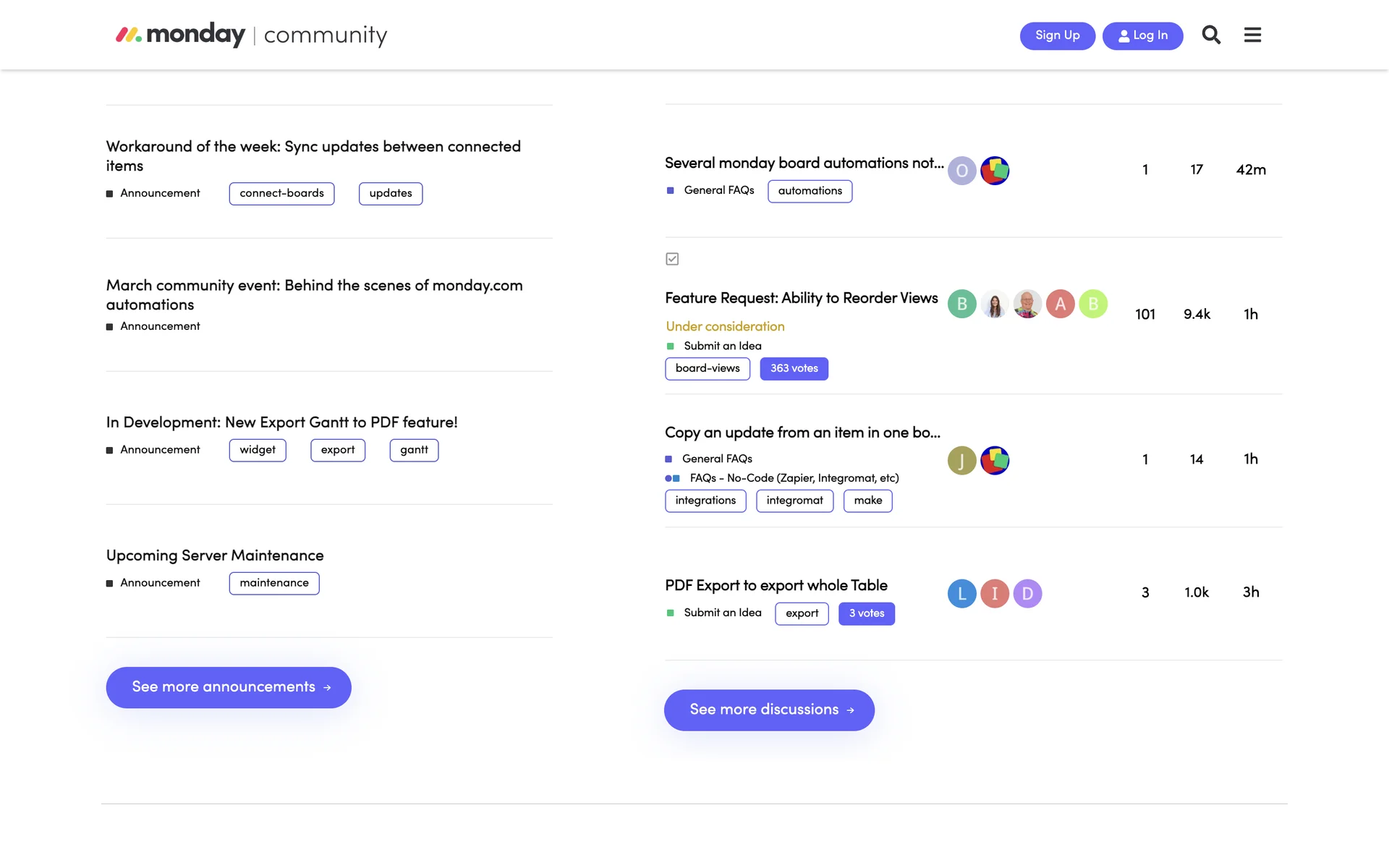Select the integromat tag
The height and width of the screenshot is (868, 1389).
click(794, 501)
